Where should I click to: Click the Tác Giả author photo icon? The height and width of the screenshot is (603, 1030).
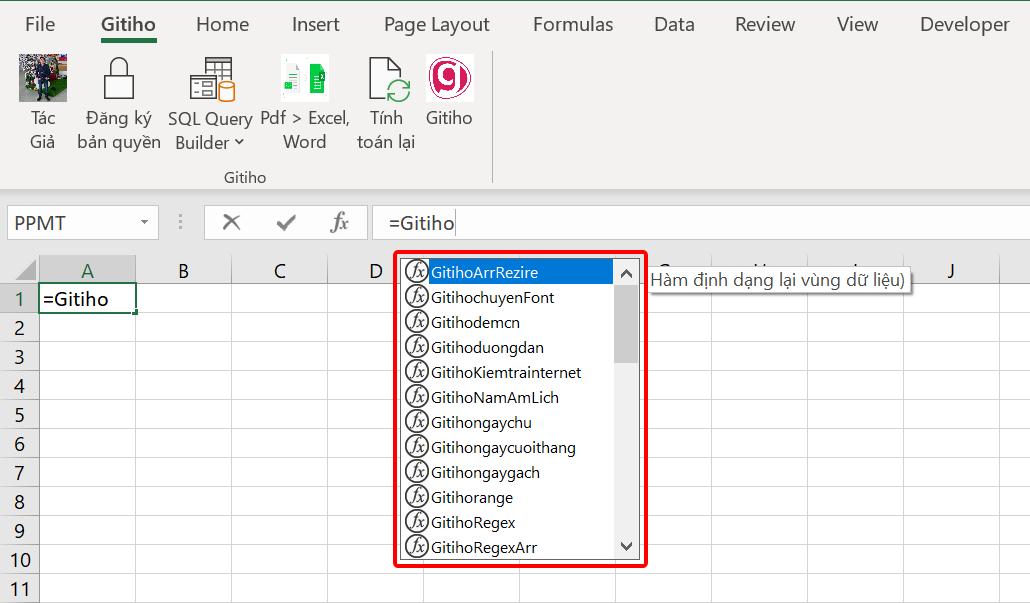click(x=42, y=78)
